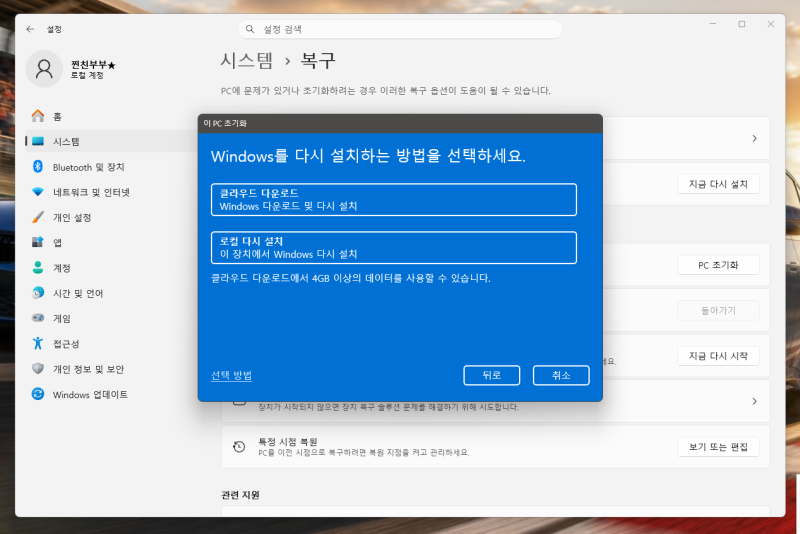800x534 pixels.
Task: Minimize the Settings window
Action: tap(713, 24)
